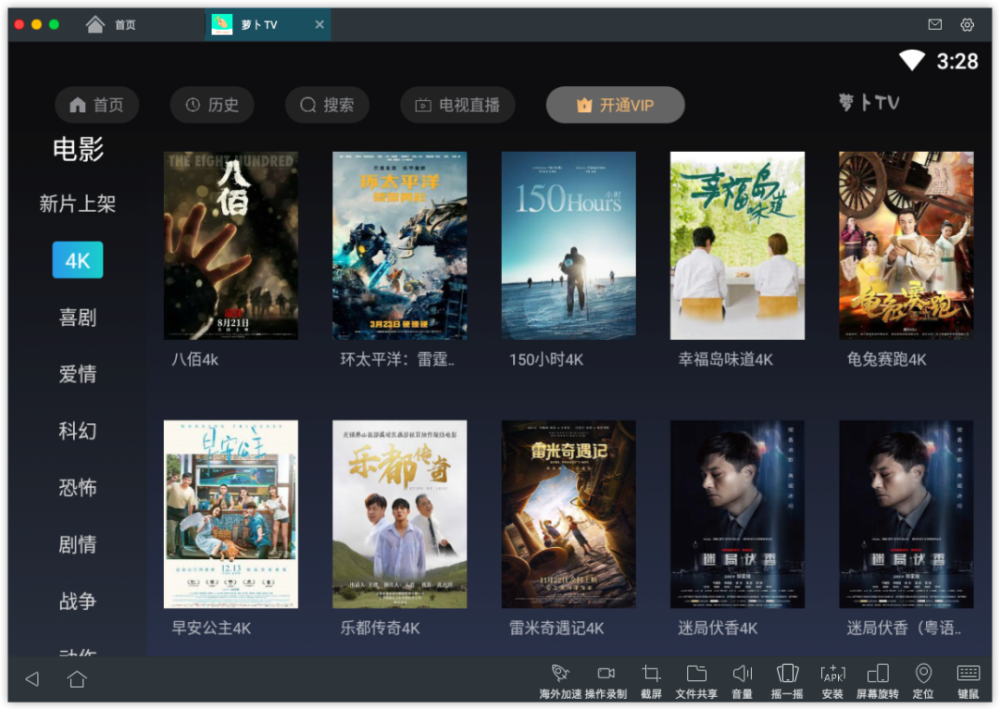Open 环太平洋 movie poster
The width and height of the screenshot is (1000, 710).
[x=399, y=246]
